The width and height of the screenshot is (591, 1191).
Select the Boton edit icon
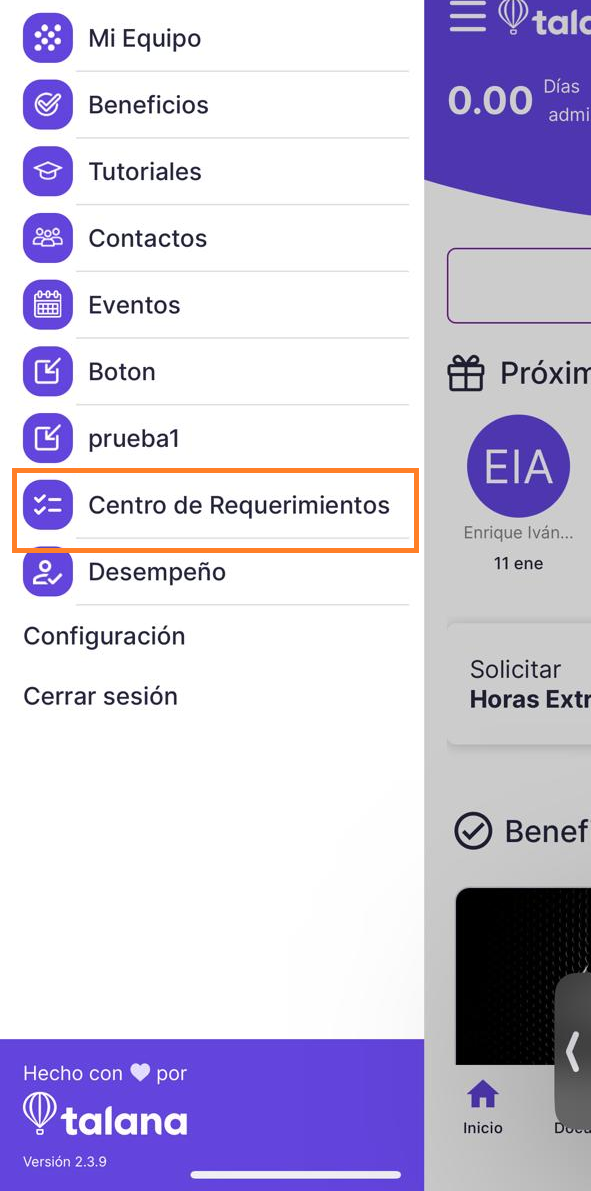(48, 372)
